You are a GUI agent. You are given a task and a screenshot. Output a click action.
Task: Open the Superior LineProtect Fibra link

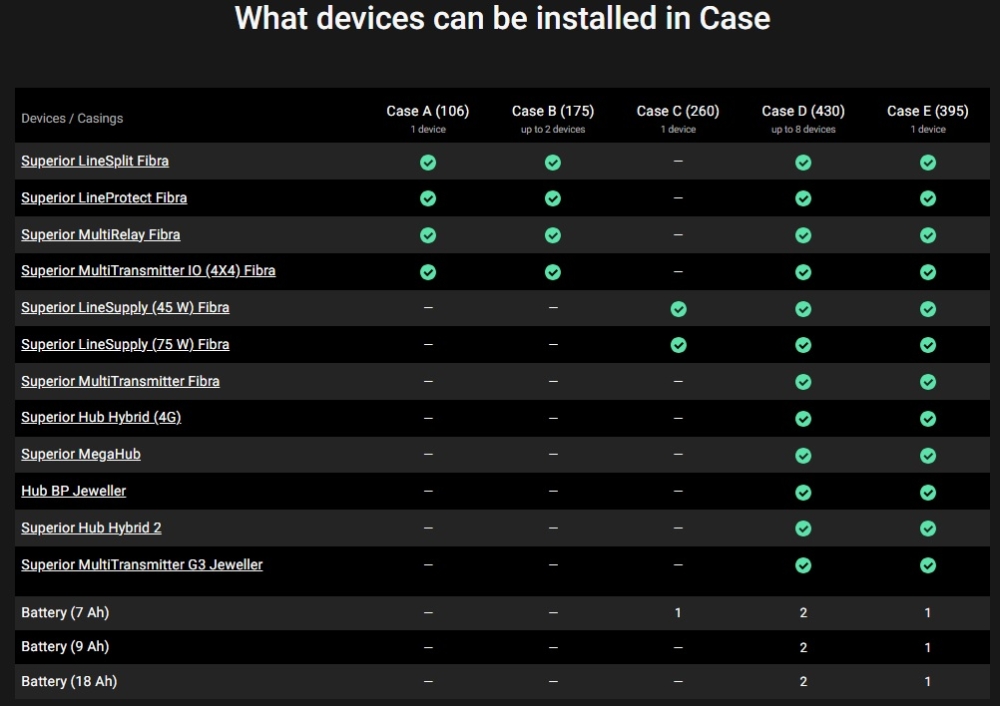tap(104, 198)
